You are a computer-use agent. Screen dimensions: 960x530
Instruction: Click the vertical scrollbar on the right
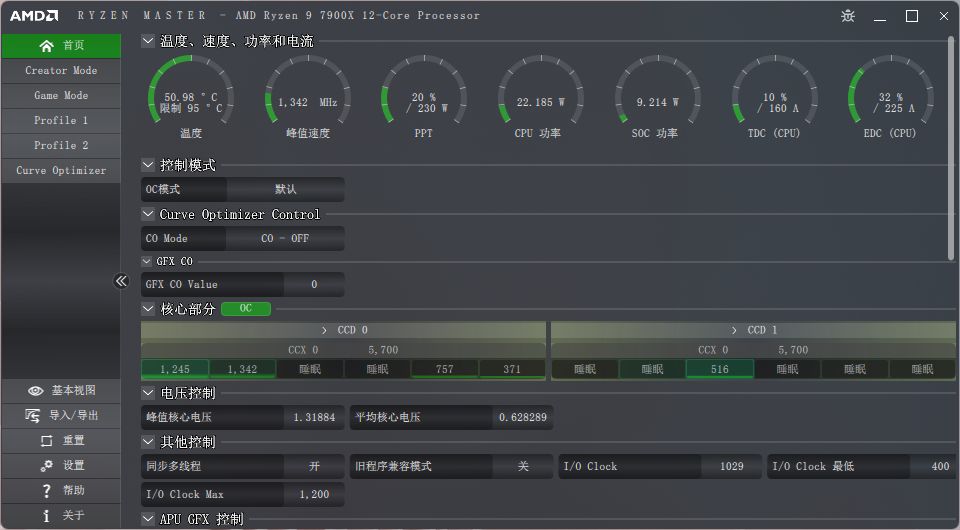(x=951, y=148)
